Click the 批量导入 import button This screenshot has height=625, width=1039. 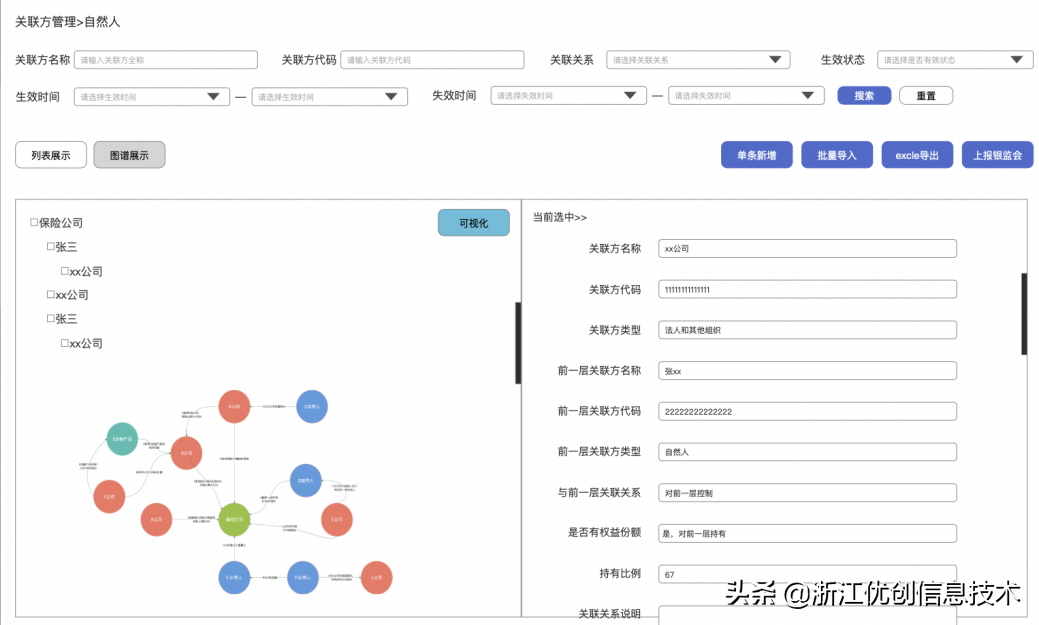pos(836,154)
